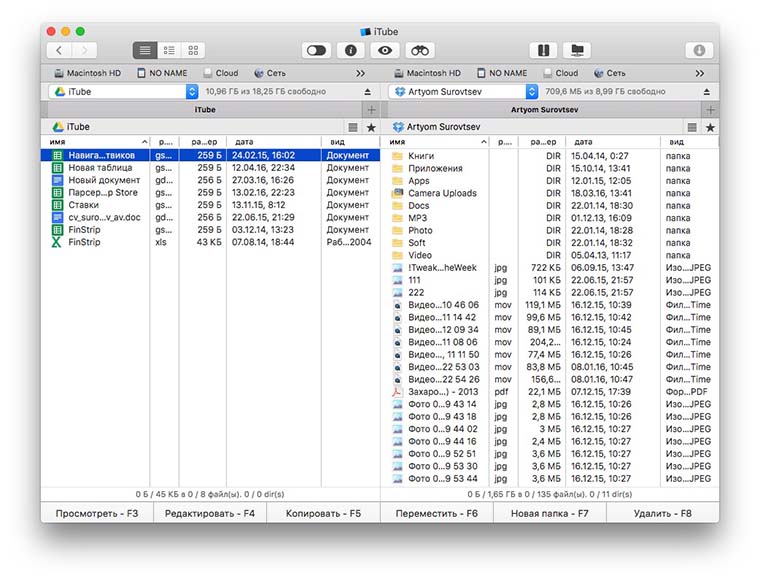760x581 pixels.
Task: Select Macintosh HD in left drive bar
Action: coord(87,73)
